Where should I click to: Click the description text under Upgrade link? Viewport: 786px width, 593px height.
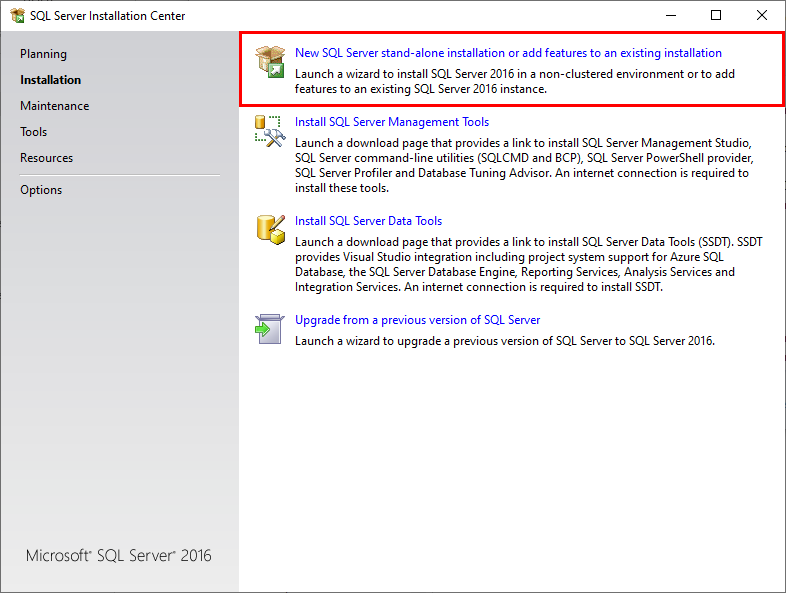coord(504,340)
